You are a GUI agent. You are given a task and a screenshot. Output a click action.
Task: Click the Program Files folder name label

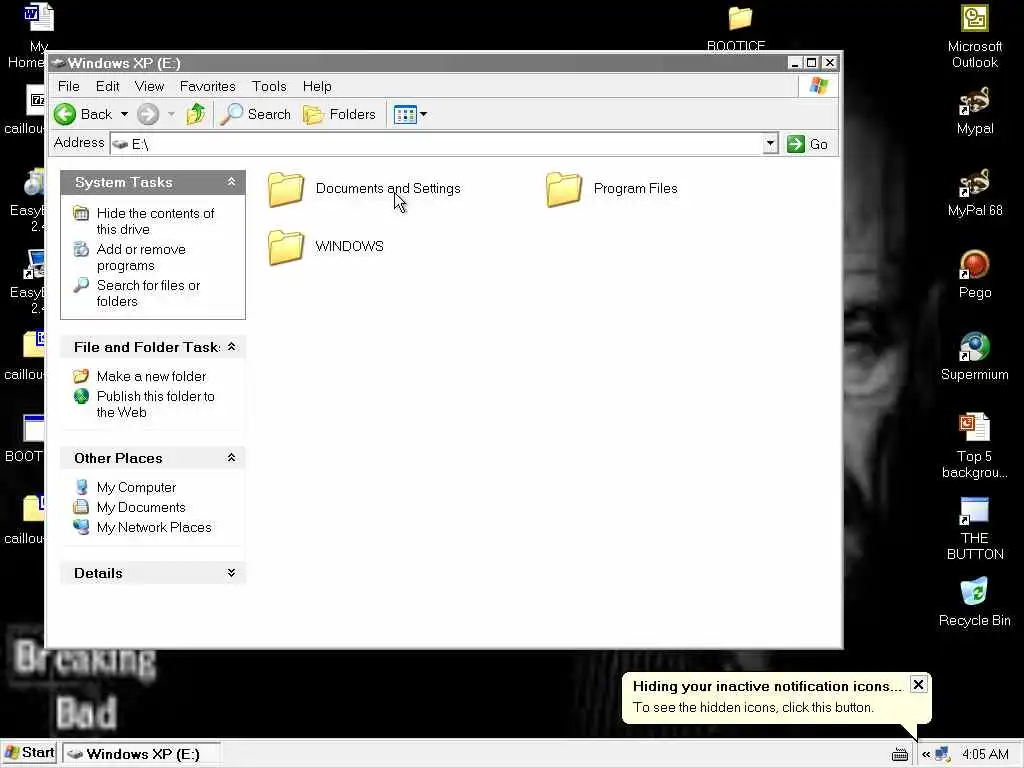[x=635, y=188]
